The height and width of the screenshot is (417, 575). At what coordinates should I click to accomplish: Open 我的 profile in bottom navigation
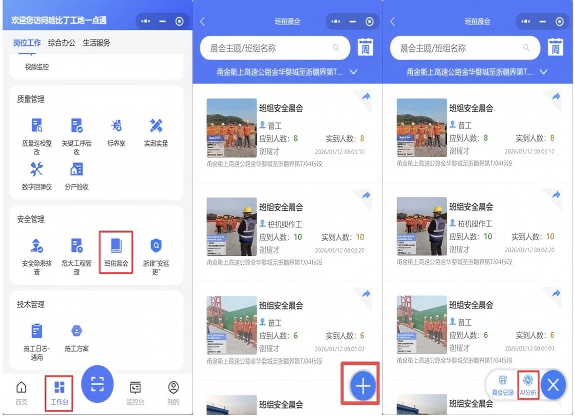click(173, 393)
